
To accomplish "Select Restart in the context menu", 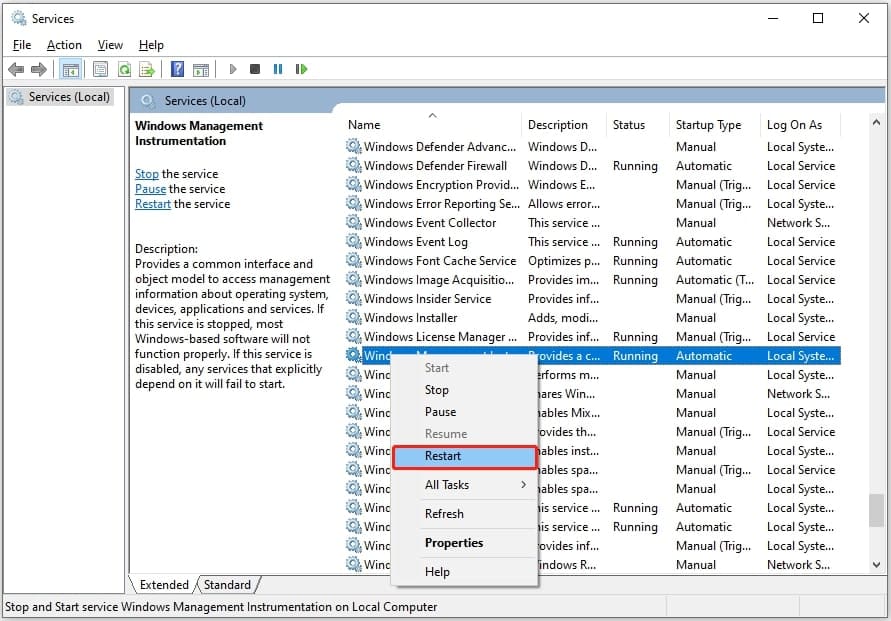I will coord(465,456).
